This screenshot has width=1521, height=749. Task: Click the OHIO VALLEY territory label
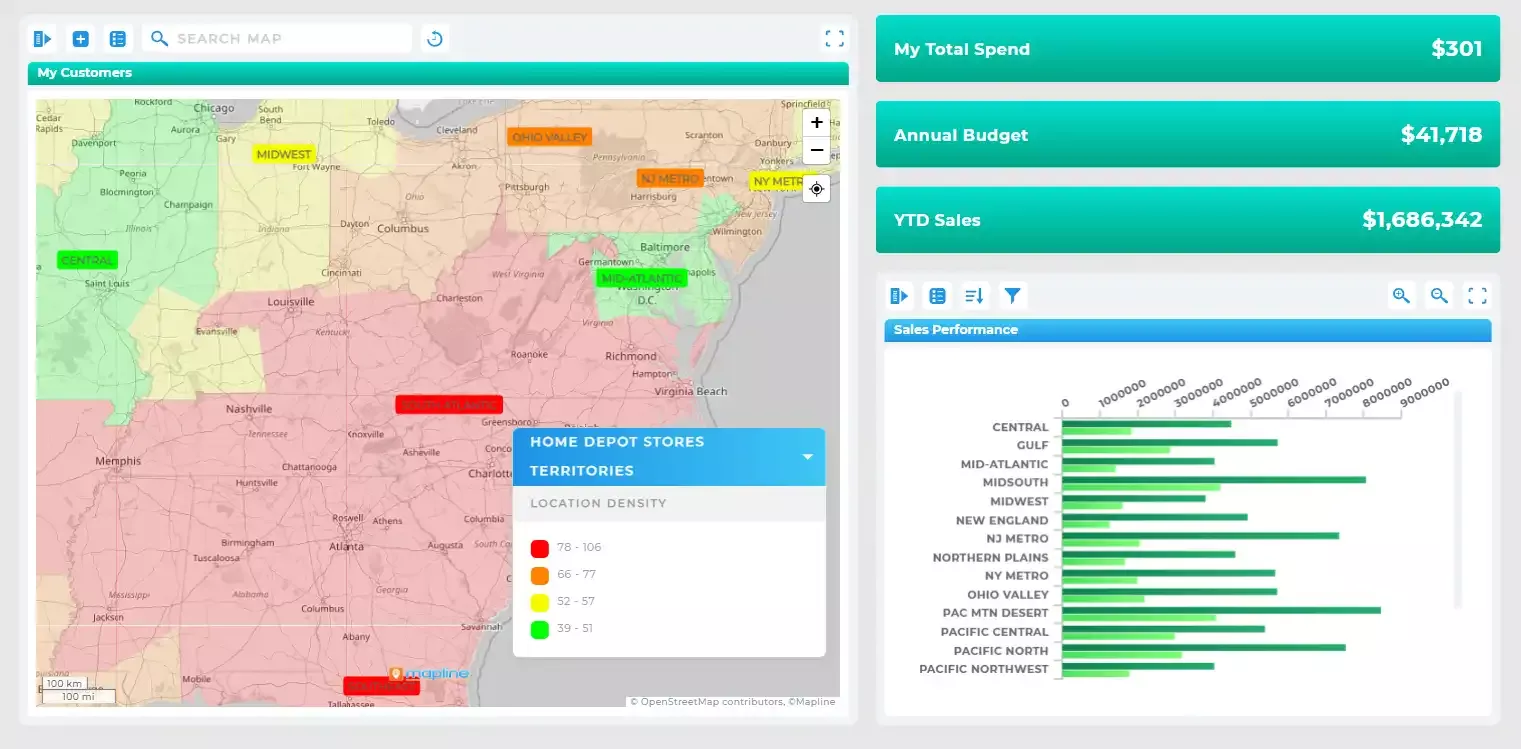[x=550, y=137]
